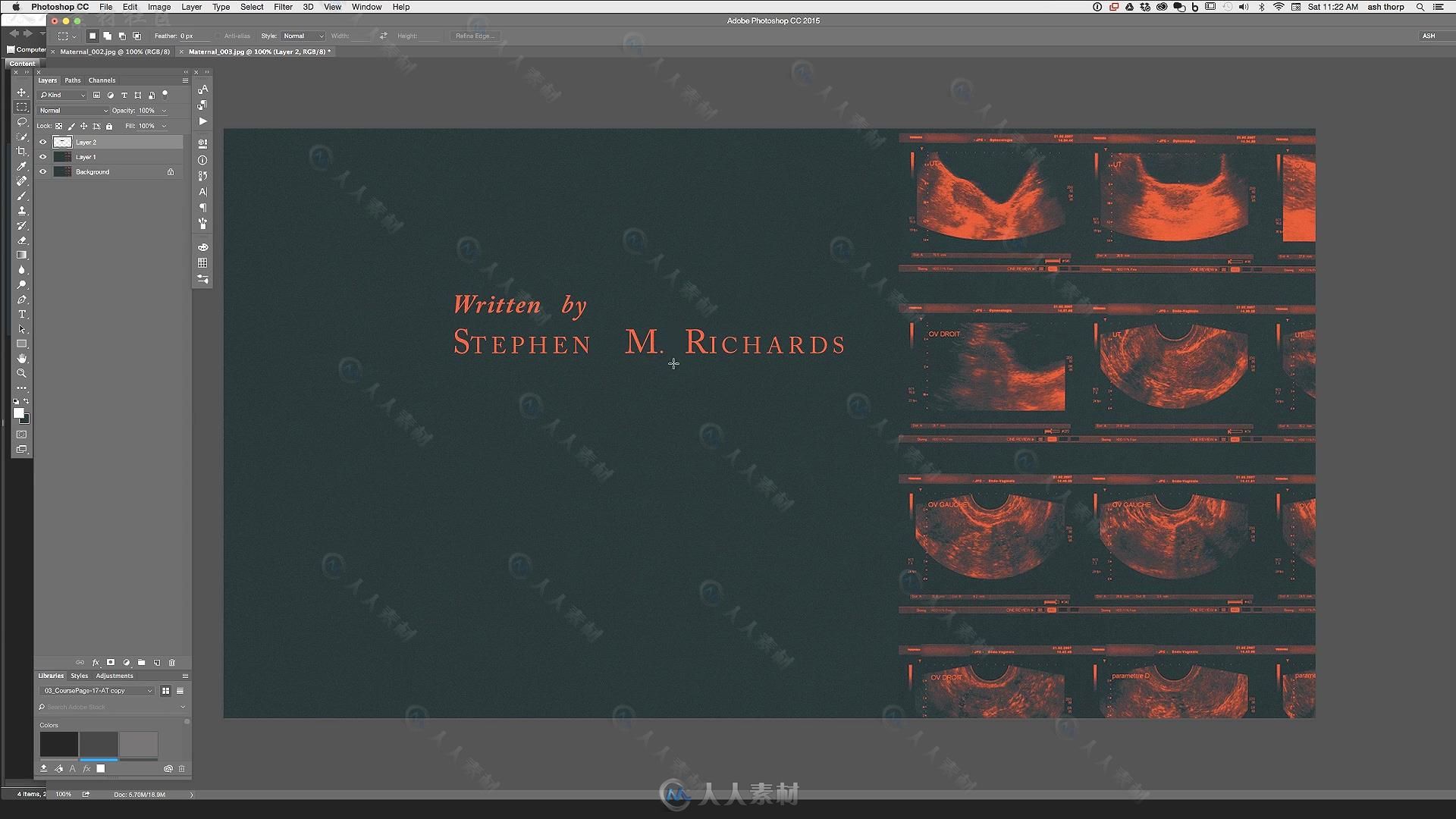Select the Dodge tool
The width and height of the screenshot is (1456, 819).
pos(22,284)
